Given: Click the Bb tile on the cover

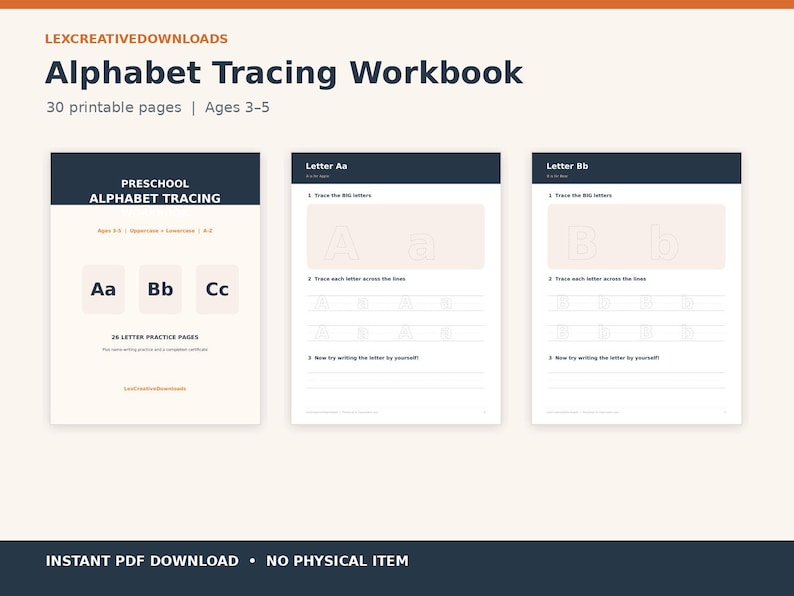Looking at the screenshot, I should [160, 289].
